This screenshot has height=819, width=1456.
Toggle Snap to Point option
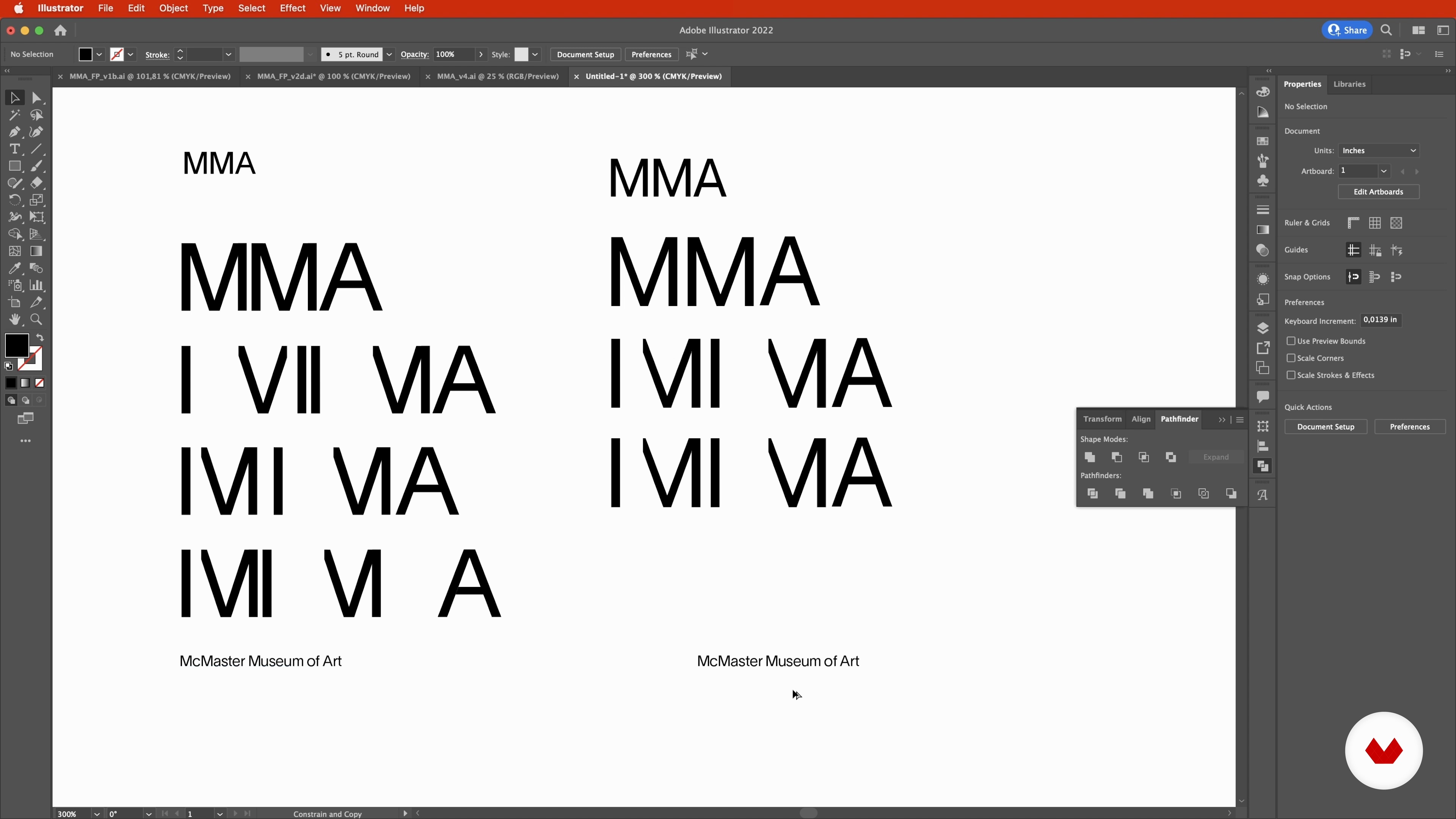pos(1353,277)
